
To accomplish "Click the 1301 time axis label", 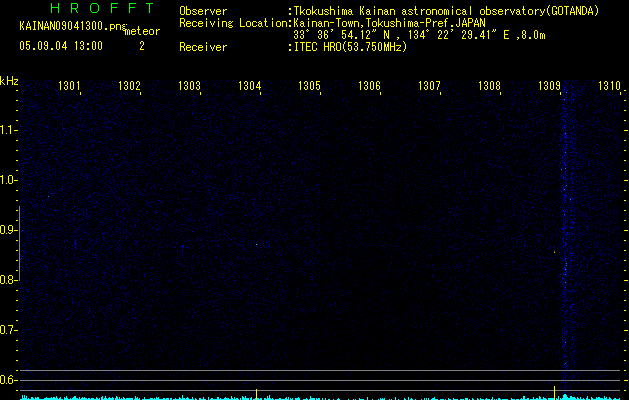I will [x=69, y=86].
